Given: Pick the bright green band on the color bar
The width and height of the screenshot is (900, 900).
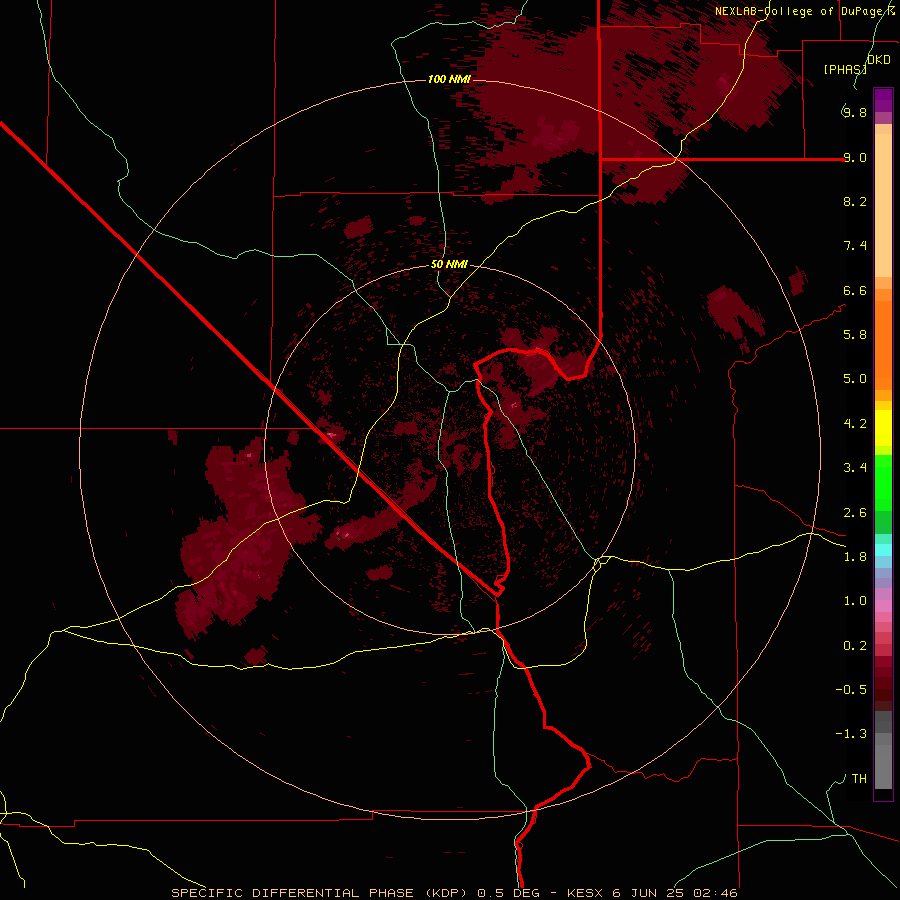Looking at the screenshot, I should [883, 483].
